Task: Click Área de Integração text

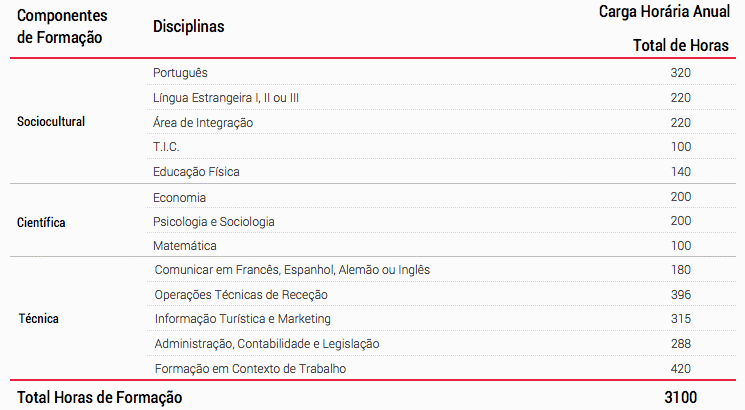Action: tap(203, 123)
